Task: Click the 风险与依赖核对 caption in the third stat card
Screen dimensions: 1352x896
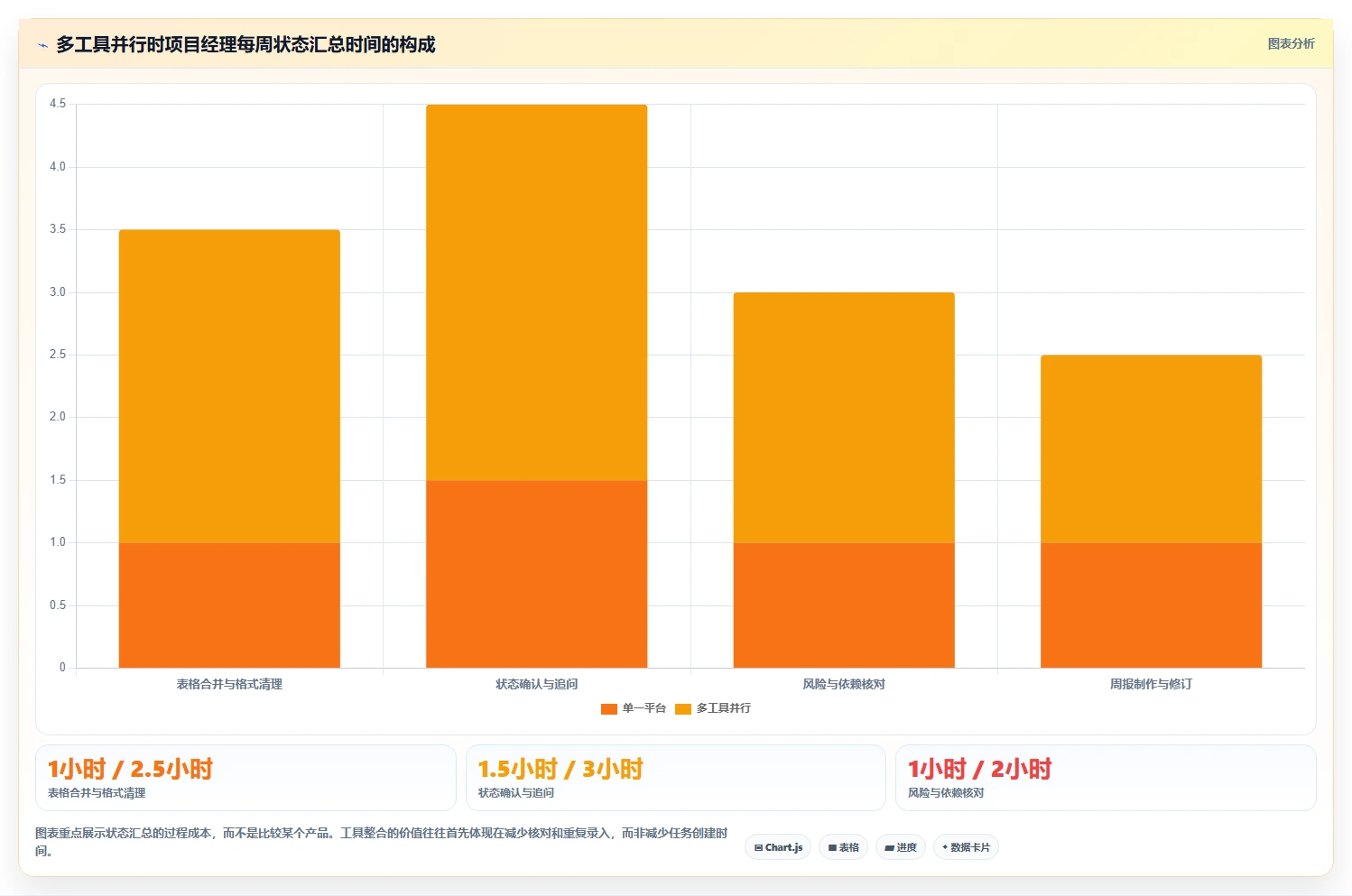Action: [x=946, y=793]
